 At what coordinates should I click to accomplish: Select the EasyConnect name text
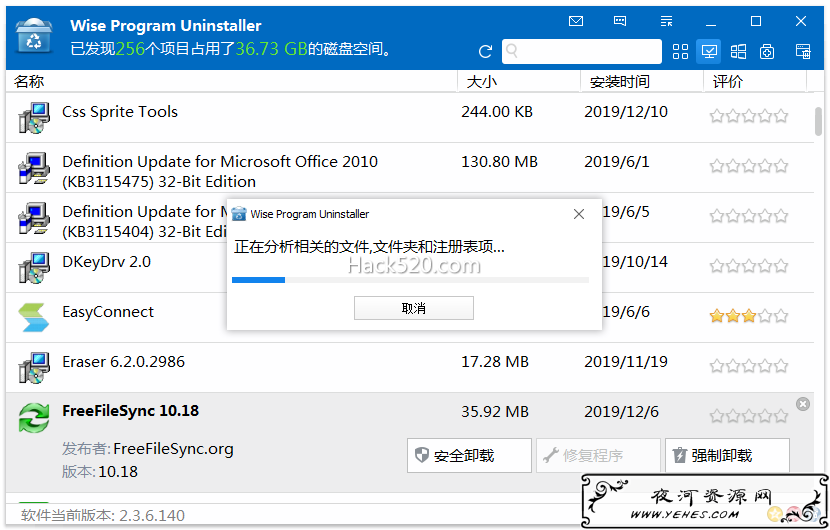coord(108,312)
